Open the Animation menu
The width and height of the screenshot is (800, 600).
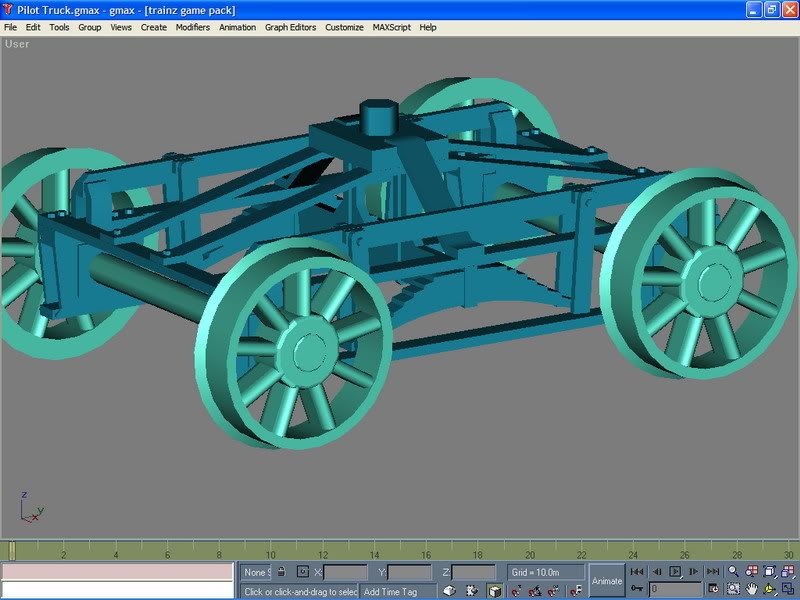coord(238,28)
